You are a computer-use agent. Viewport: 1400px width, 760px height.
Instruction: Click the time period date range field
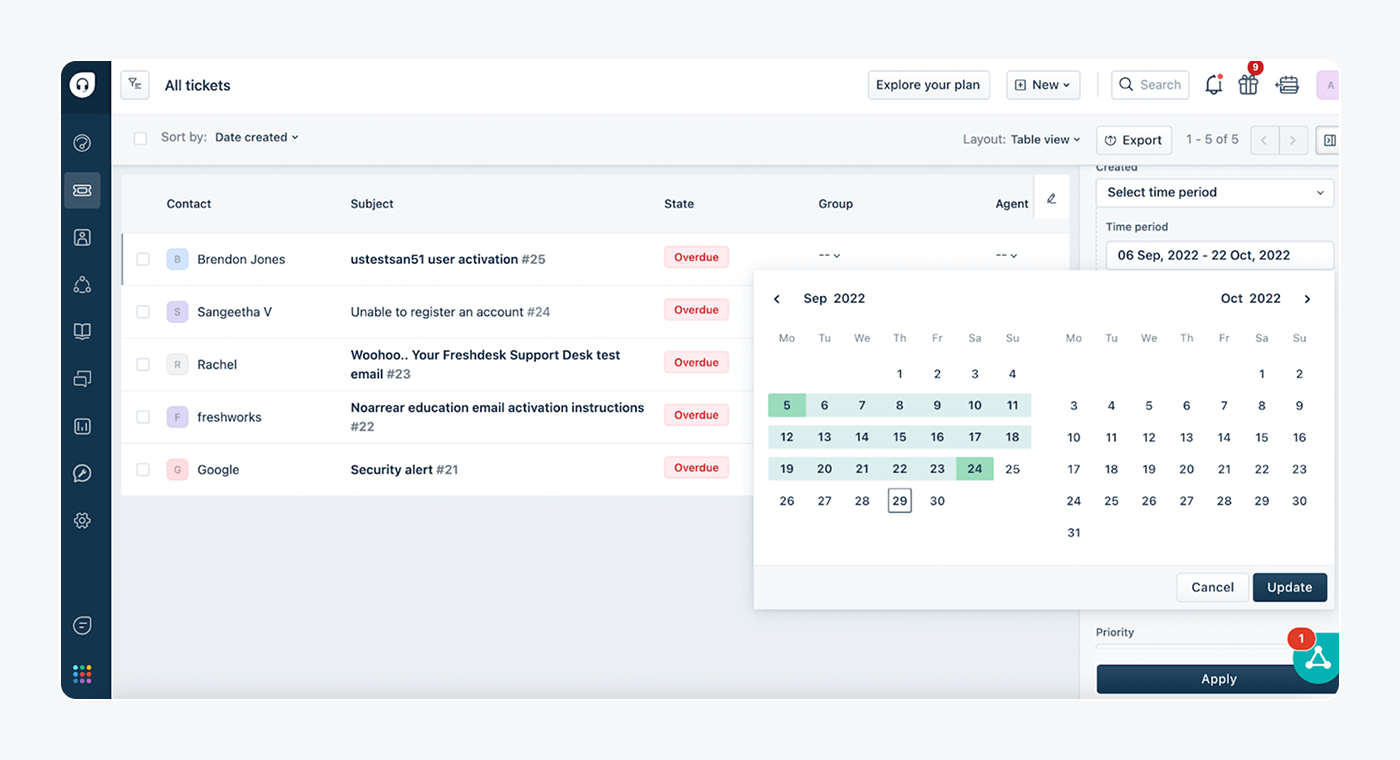click(x=1220, y=255)
